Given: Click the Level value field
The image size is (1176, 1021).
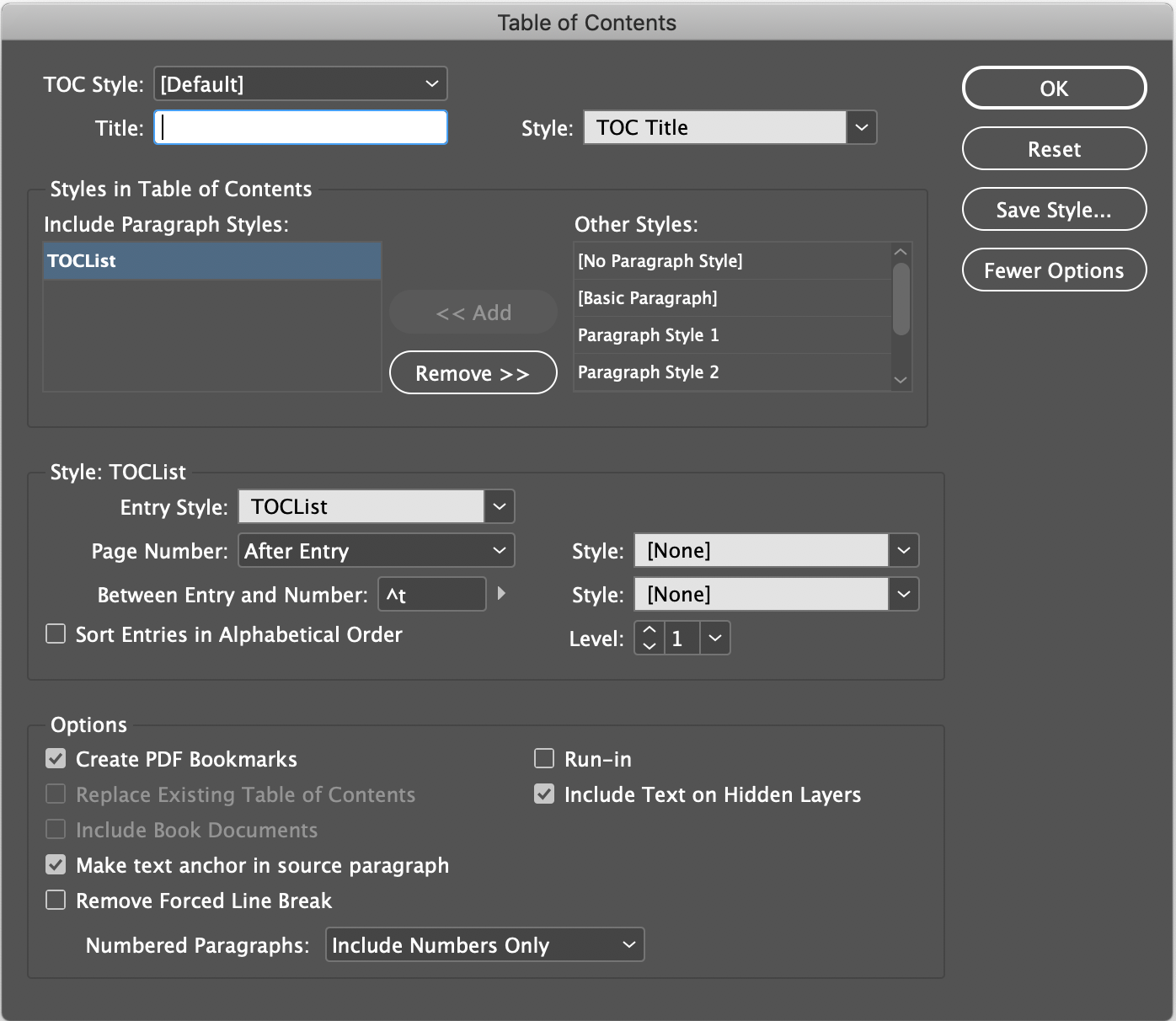Looking at the screenshot, I should pos(682,639).
